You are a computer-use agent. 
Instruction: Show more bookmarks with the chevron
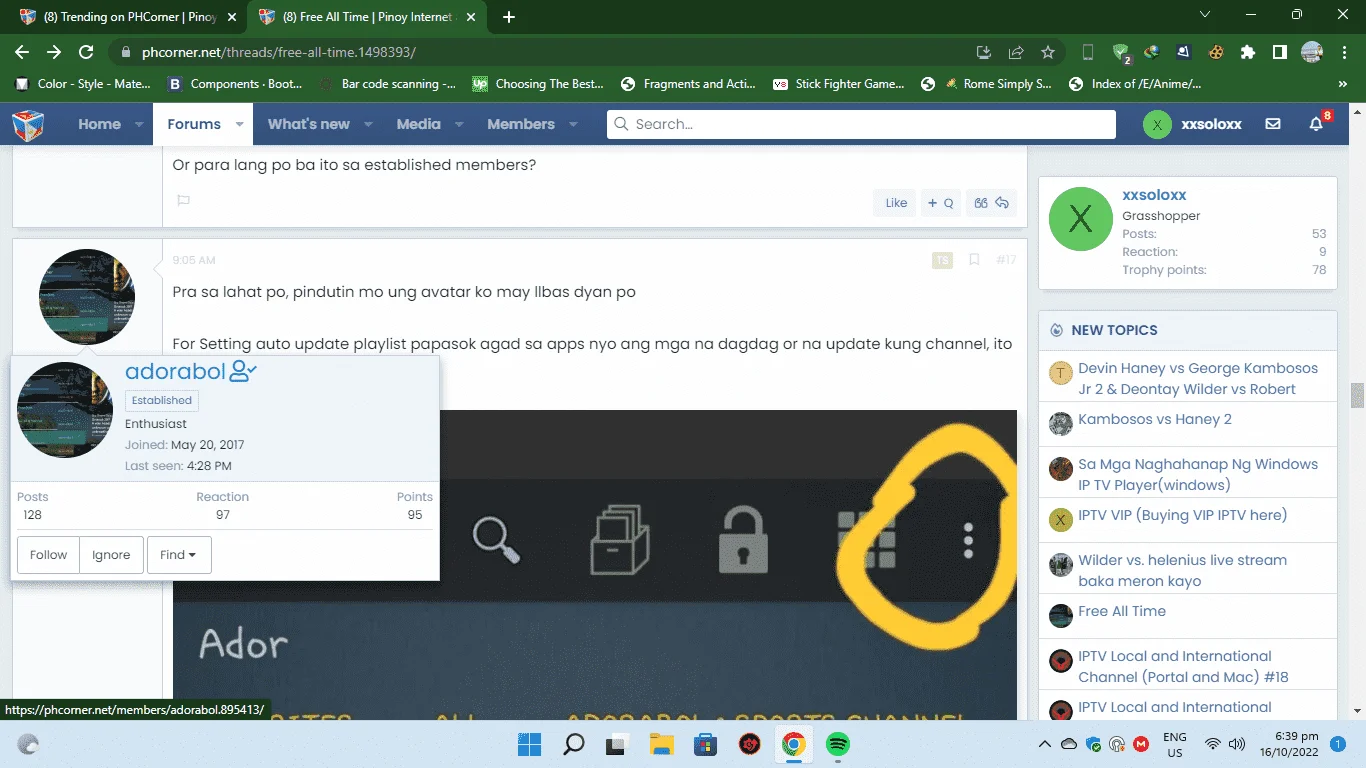(1343, 84)
